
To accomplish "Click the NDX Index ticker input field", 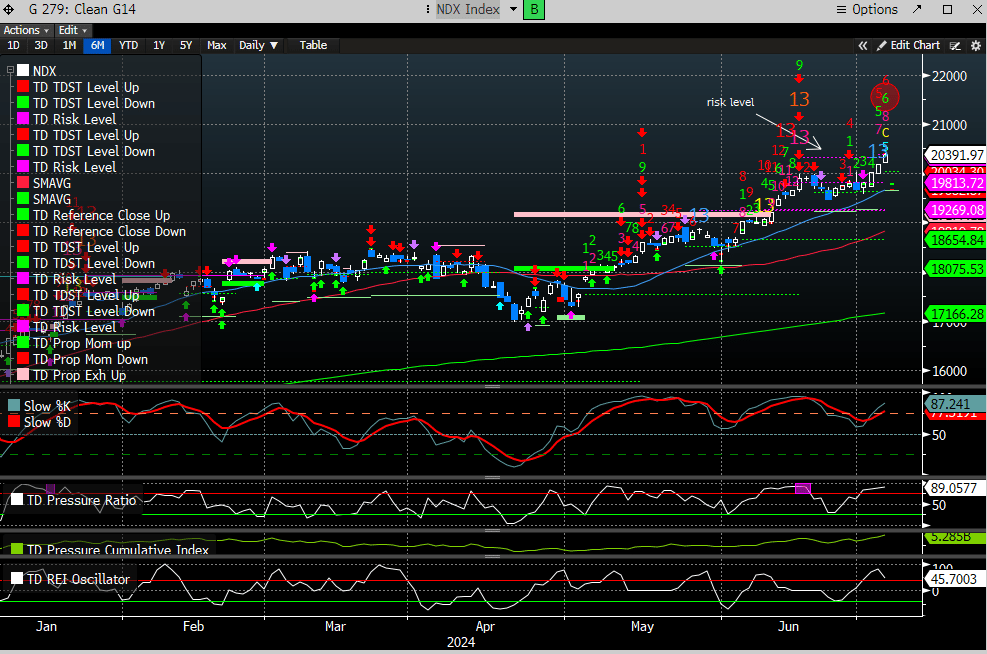I will click(x=469, y=9).
